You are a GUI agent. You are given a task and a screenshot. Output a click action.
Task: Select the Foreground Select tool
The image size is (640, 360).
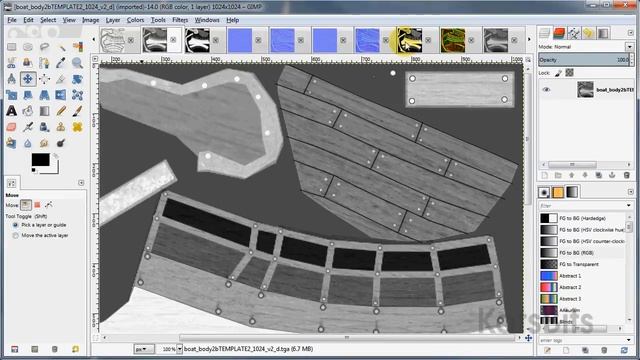click(x=28, y=63)
